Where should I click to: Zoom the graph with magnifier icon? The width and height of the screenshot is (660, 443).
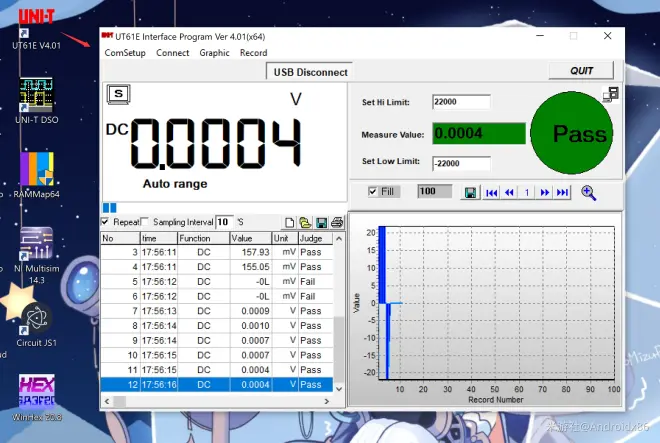coord(588,192)
